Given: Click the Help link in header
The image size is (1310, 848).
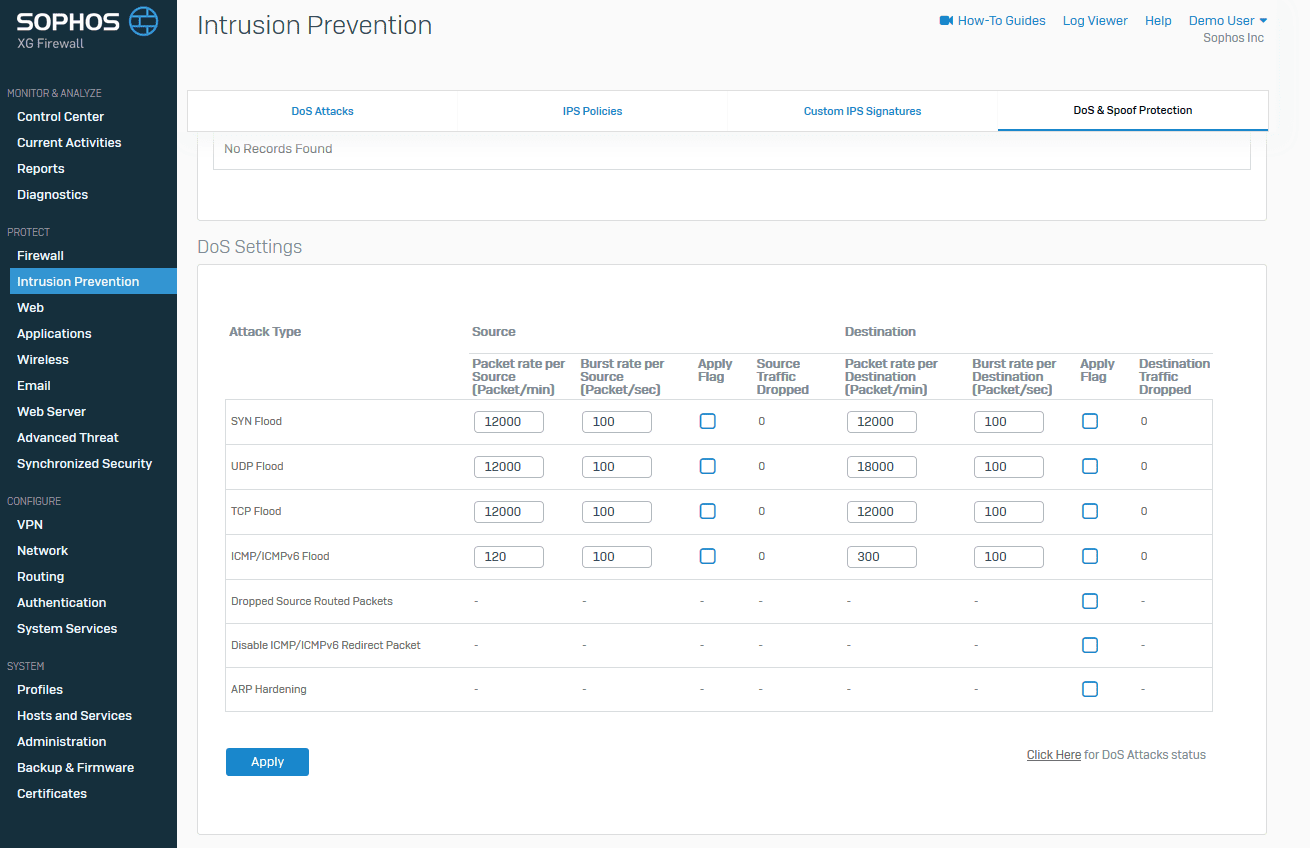Looking at the screenshot, I should (1158, 20).
